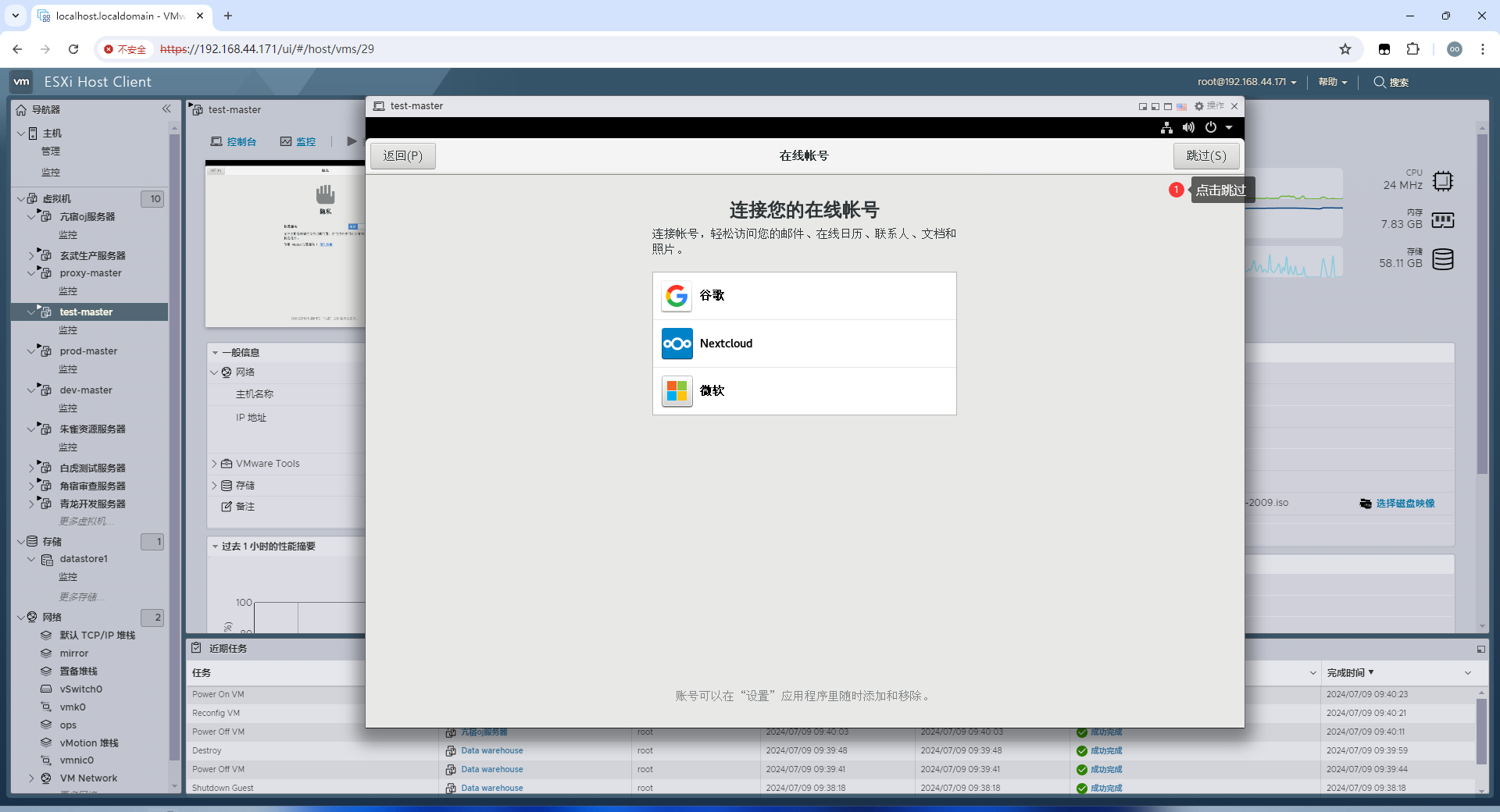Sort tasks by 完成时间 column header
Viewport: 1500px width, 812px height.
click(1350, 673)
